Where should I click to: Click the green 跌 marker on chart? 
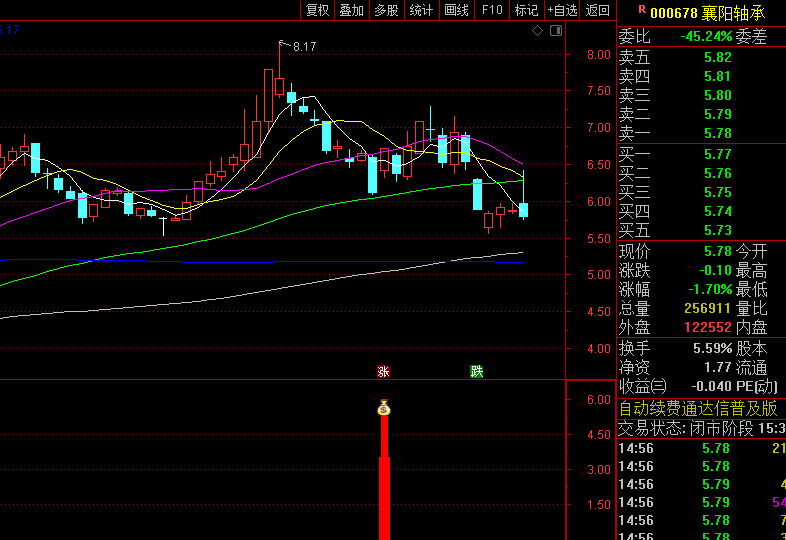point(477,372)
